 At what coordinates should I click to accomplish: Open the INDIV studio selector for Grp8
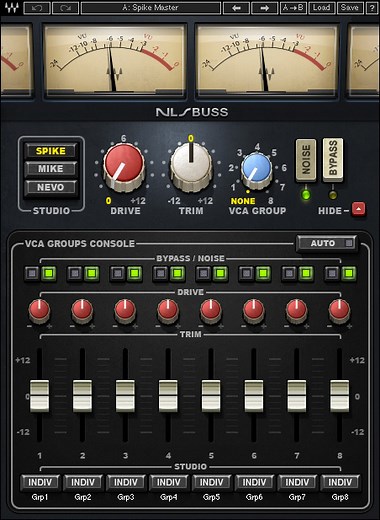pyautogui.click(x=340, y=482)
